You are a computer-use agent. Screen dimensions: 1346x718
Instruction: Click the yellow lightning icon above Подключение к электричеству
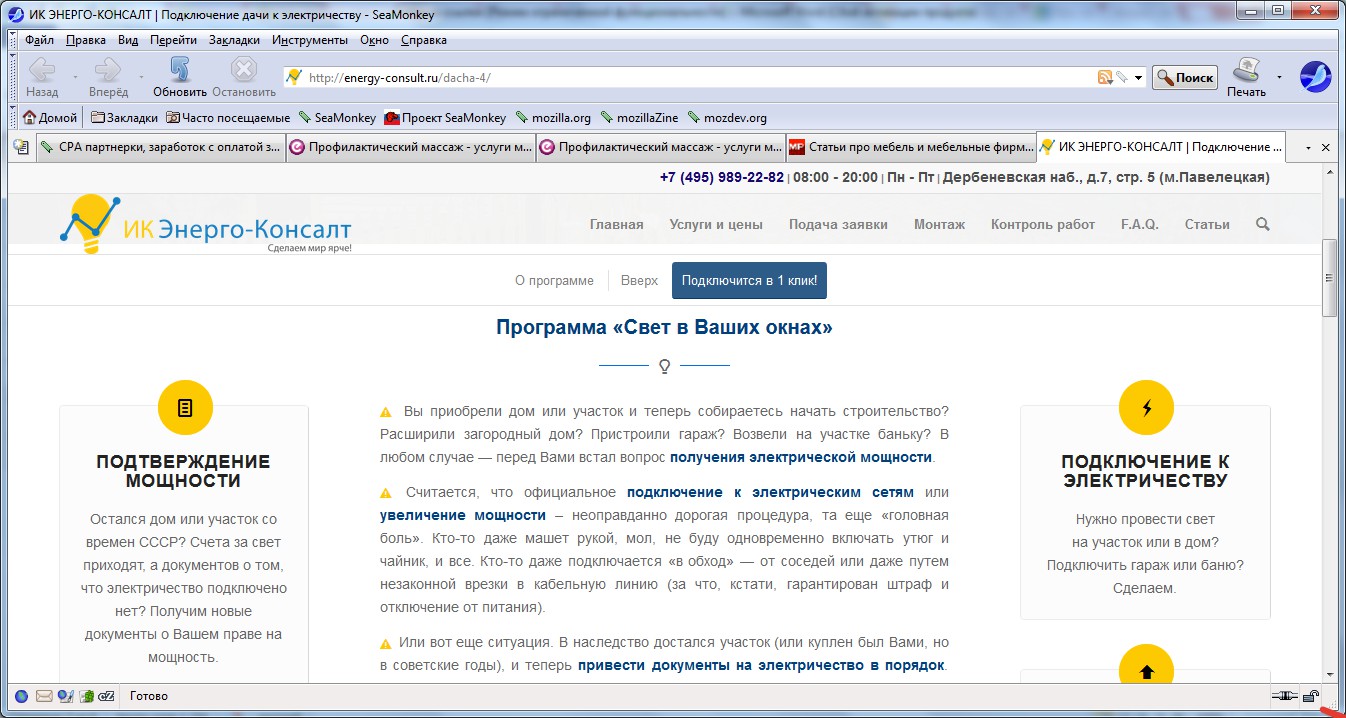1146,407
